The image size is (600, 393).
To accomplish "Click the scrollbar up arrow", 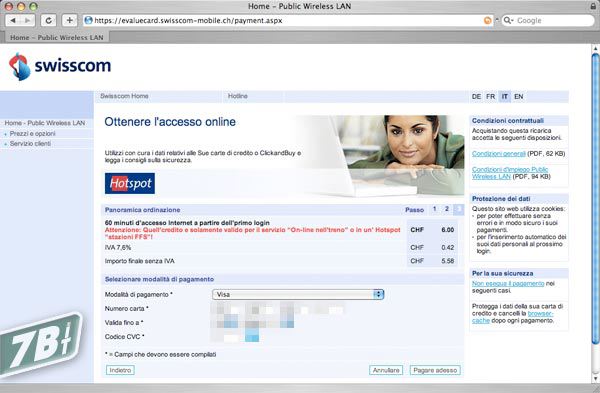I will click(595, 48).
